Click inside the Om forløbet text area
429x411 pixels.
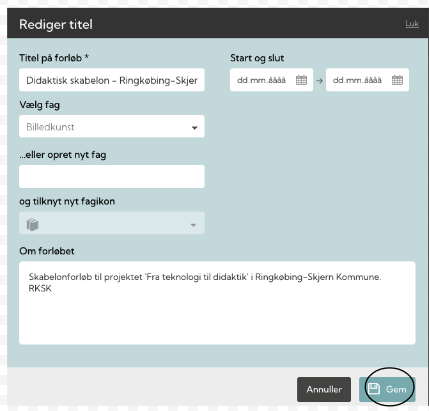click(x=217, y=303)
